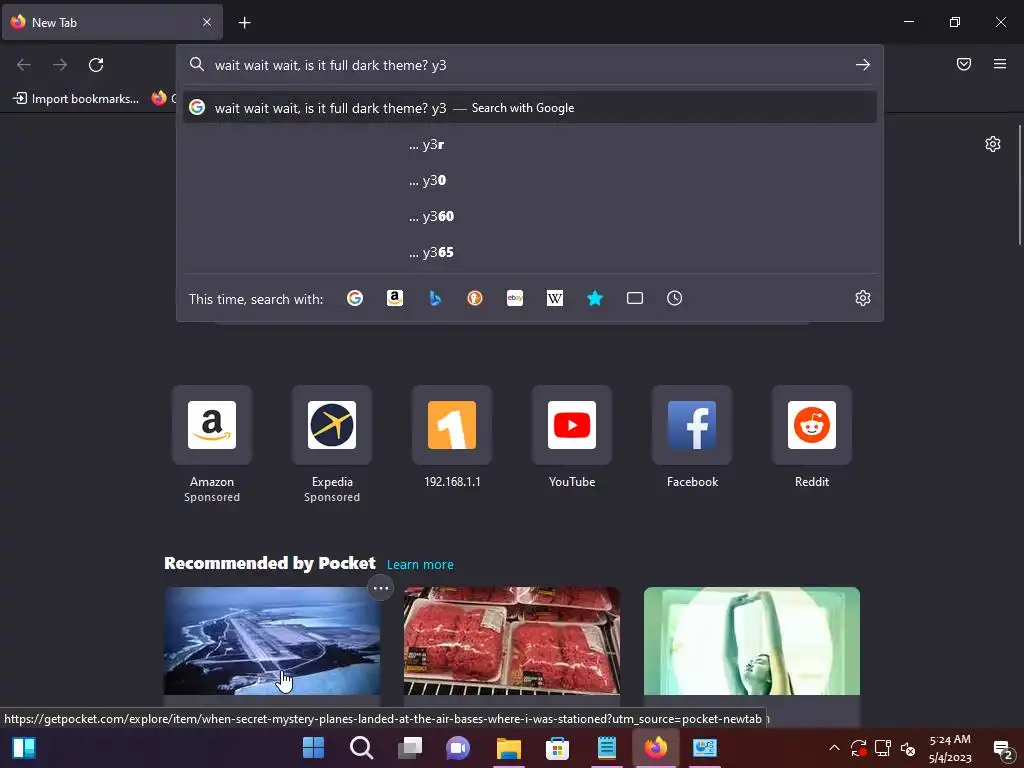Search this time with Wikipedia icon

[x=554, y=298]
